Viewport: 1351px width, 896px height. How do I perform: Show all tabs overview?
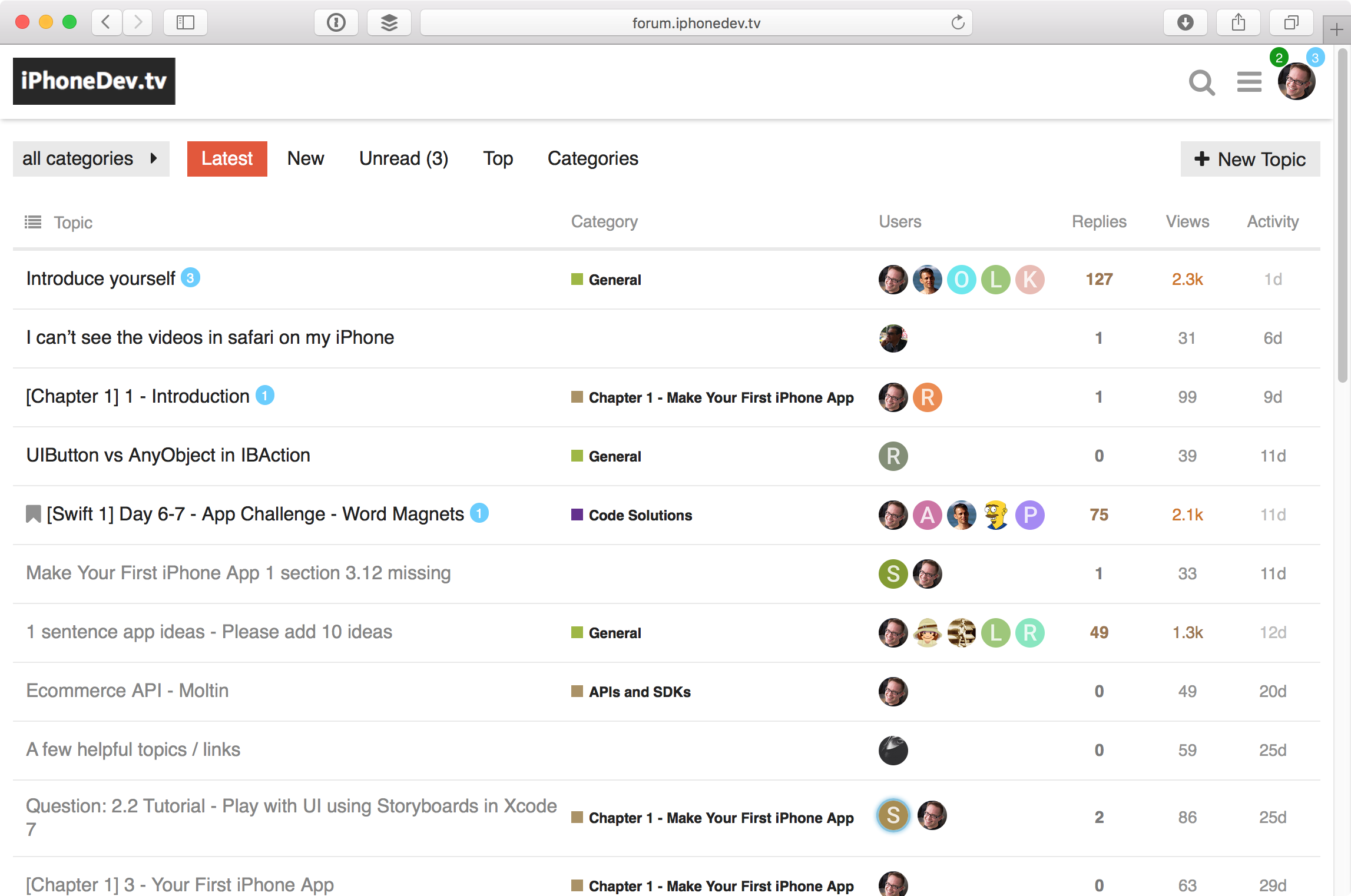click(1292, 22)
